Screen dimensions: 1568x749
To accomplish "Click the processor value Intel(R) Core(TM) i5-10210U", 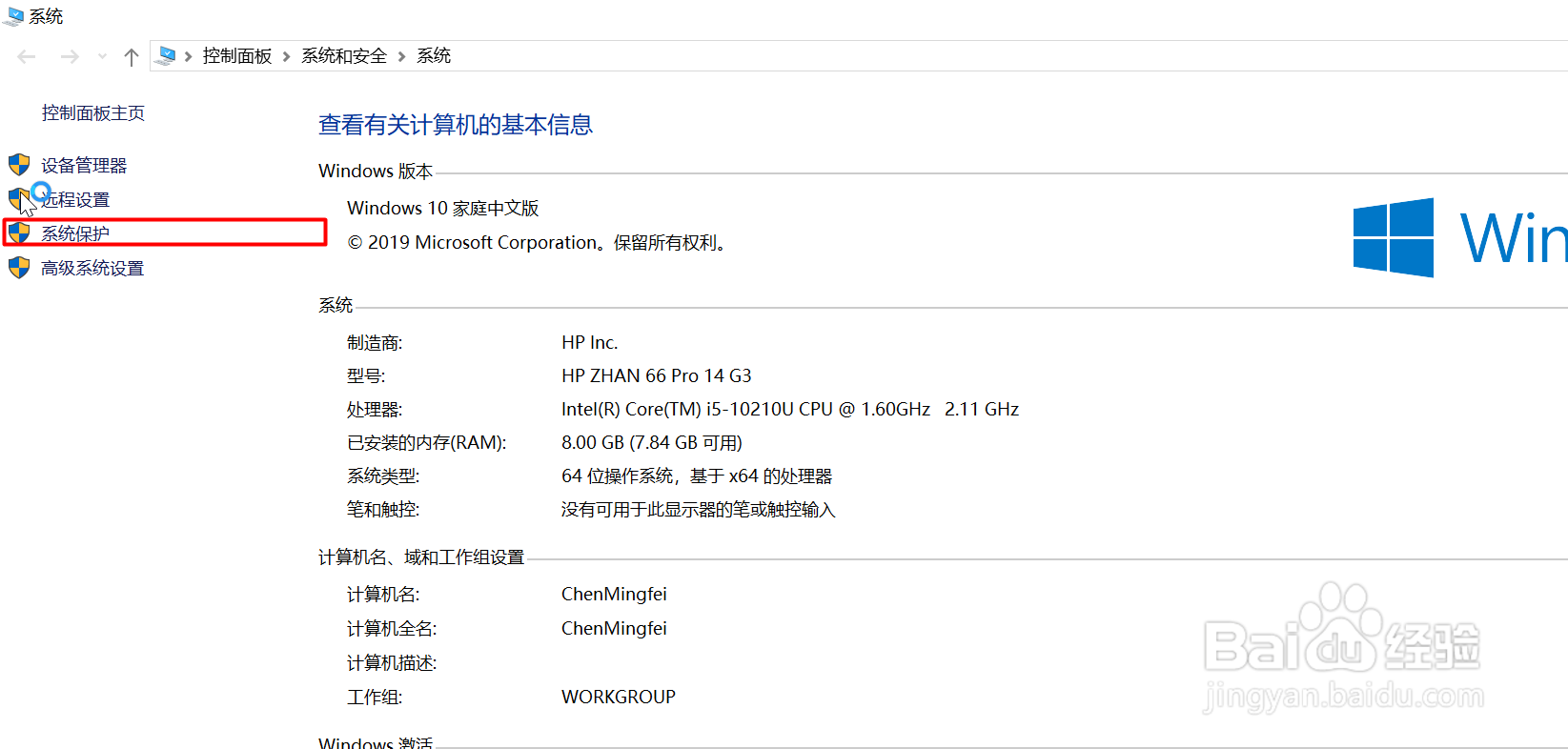I will 790,409.
